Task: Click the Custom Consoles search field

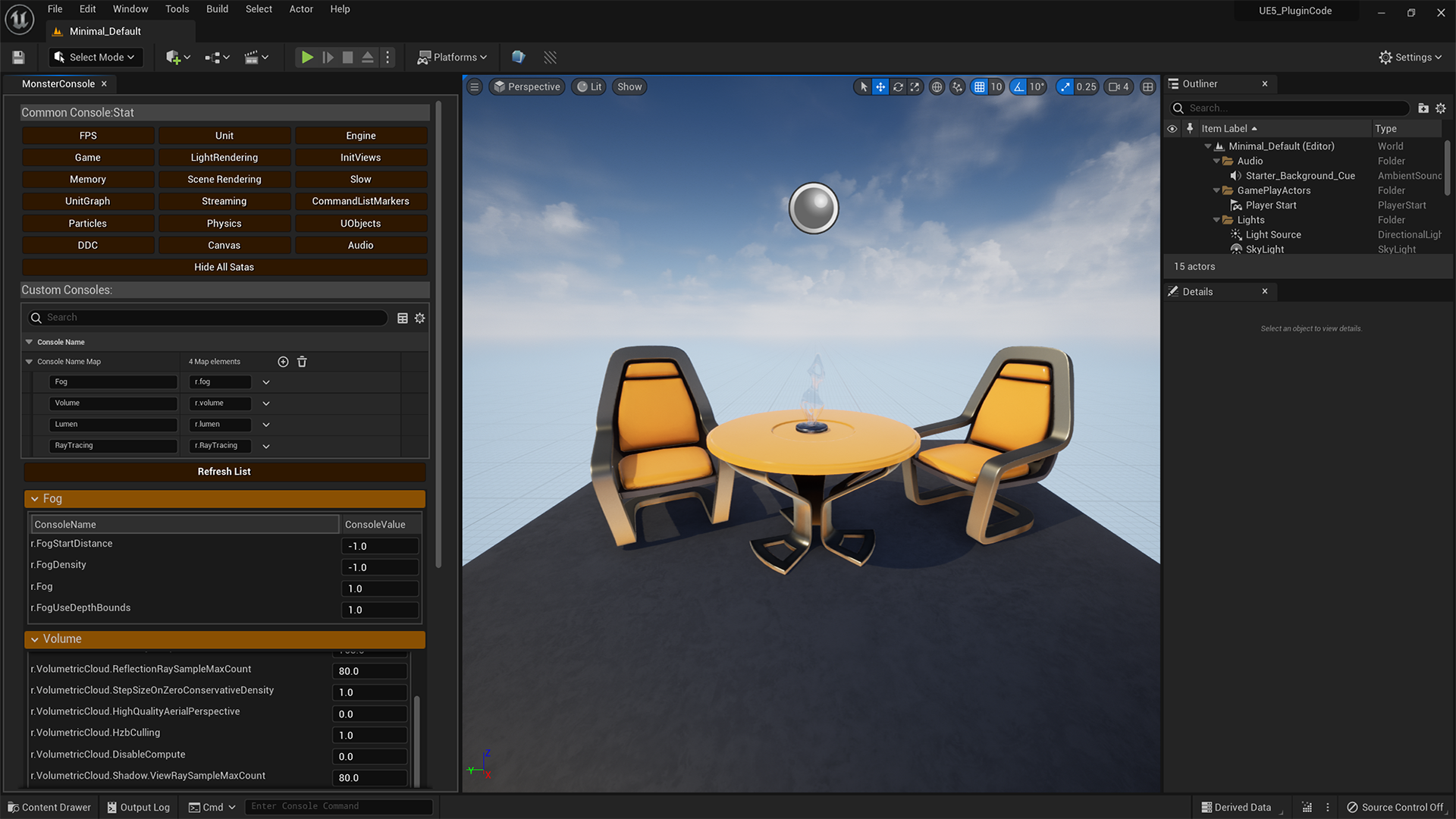Action: coord(208,318)
